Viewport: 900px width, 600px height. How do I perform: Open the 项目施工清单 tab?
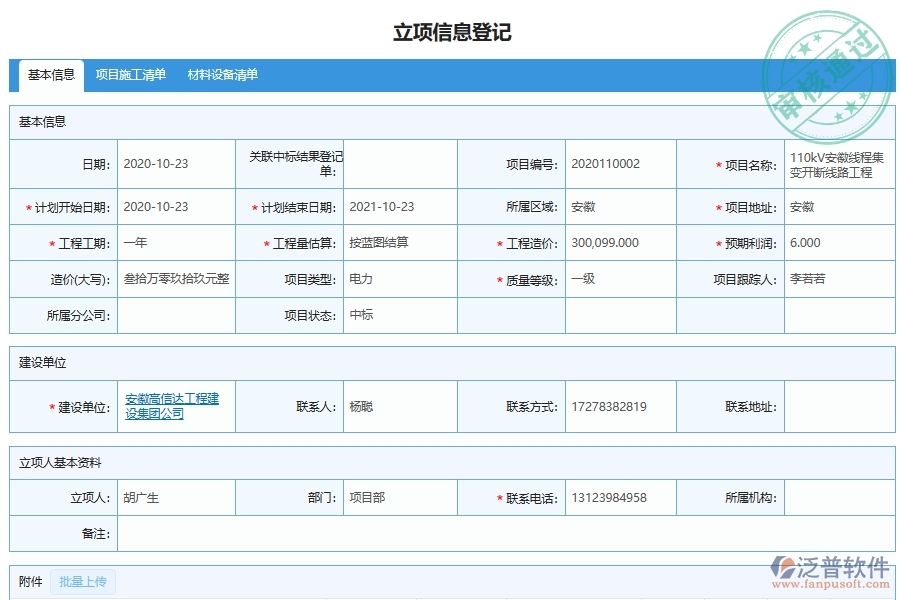point(130,74)
